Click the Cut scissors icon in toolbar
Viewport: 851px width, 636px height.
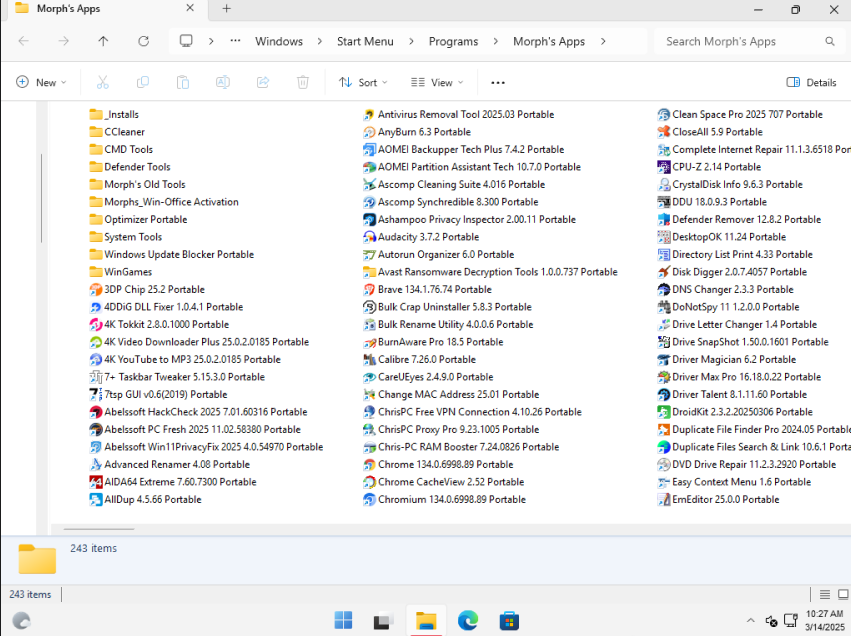pyautogui.click(x=103, y=82)
